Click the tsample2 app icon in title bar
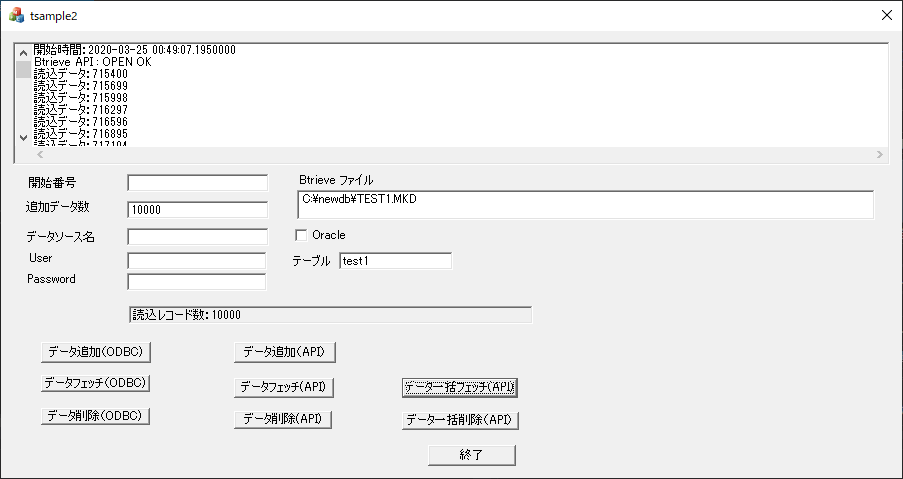The image size is (903, 479). (x=17, y=15)
